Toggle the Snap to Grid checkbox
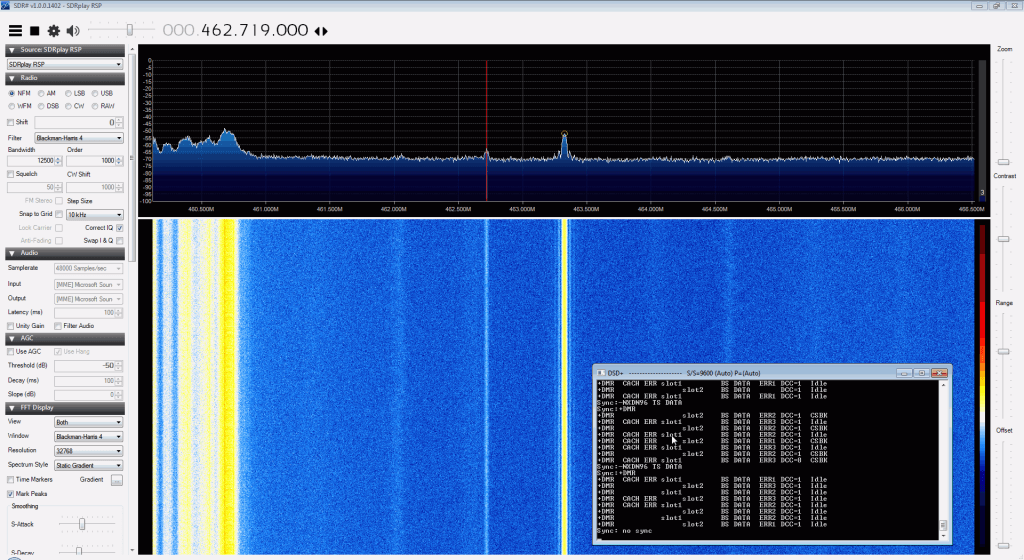This screenshot has height=560, width=1024. [x=59, y=214]
